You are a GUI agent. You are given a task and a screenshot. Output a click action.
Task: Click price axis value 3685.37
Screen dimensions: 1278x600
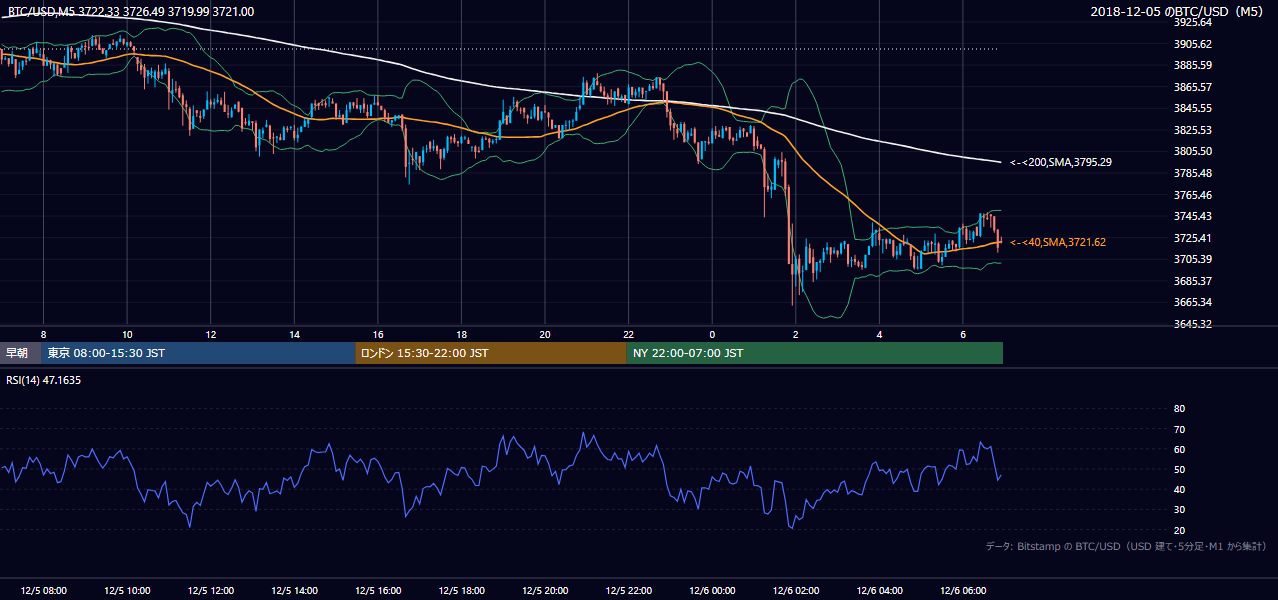tap(1191, 281)
